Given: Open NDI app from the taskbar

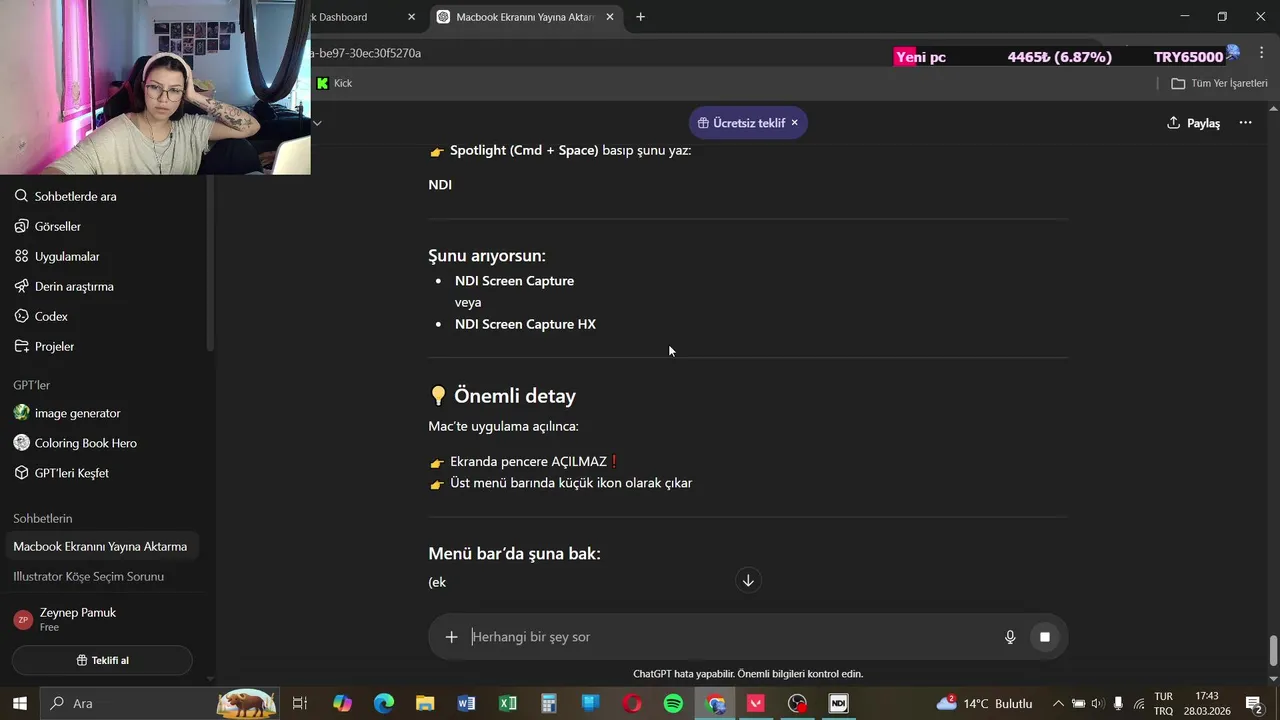Looking at the screenshot, I should (x=838, y=703).
